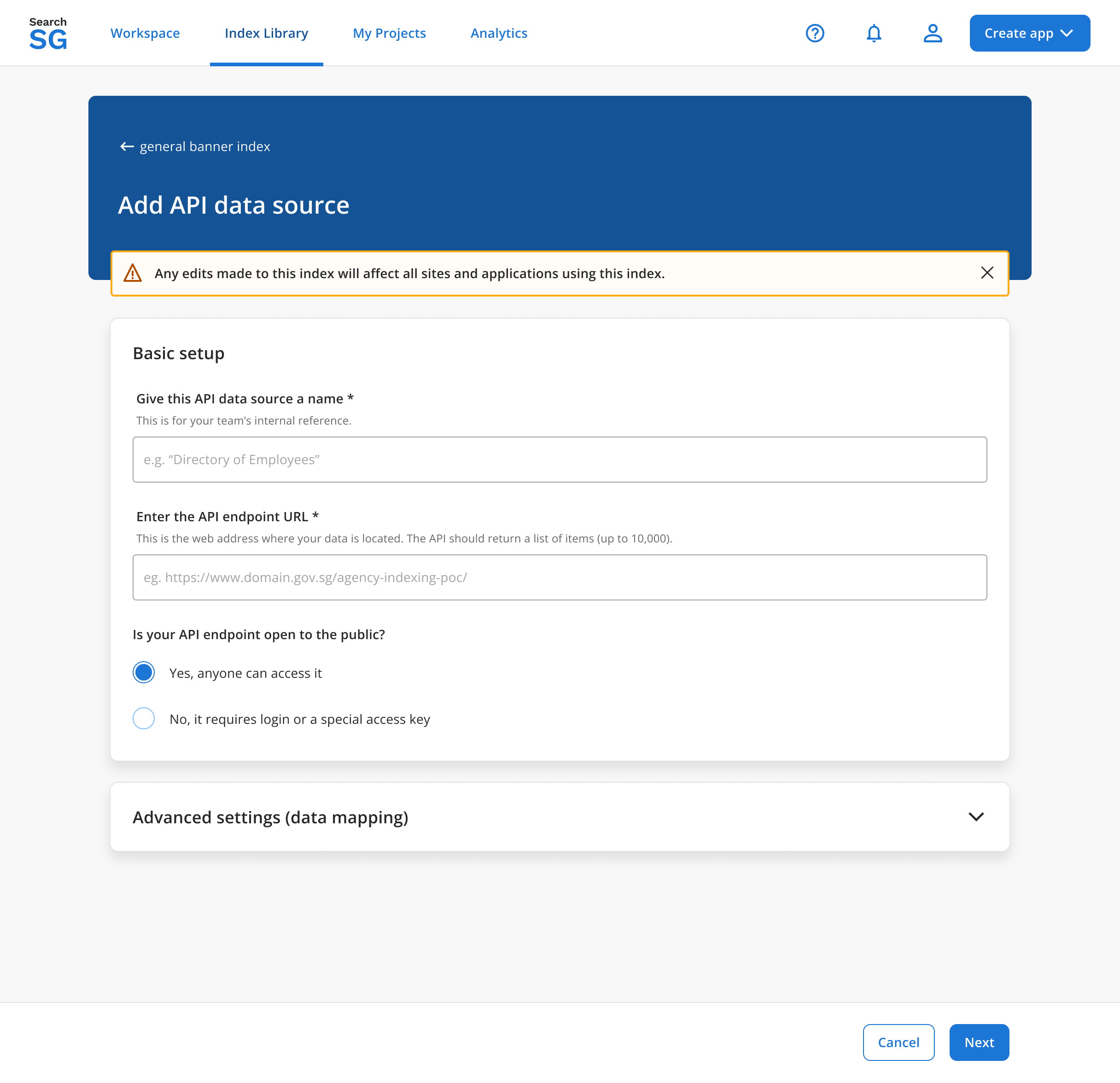Switch to the Index Library tab
The height and width of the screenshot is (1083, 1120).
pyautogui.click(x=266, y=33)
